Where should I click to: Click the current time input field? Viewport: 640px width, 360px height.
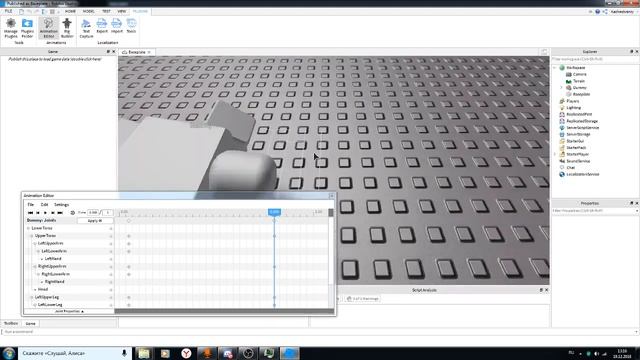point(93,213)
